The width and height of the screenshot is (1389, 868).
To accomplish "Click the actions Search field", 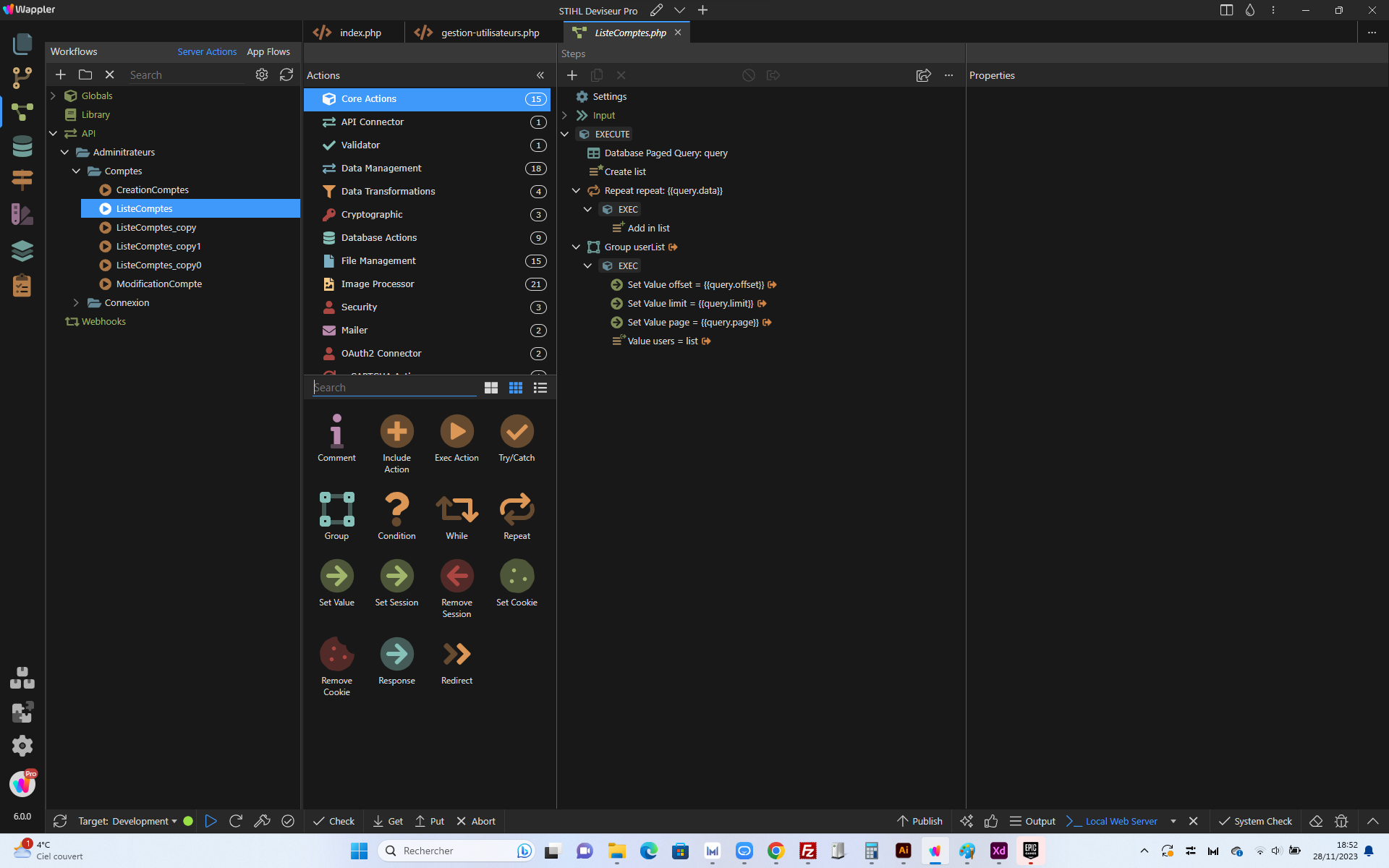I will click(394, 388).
